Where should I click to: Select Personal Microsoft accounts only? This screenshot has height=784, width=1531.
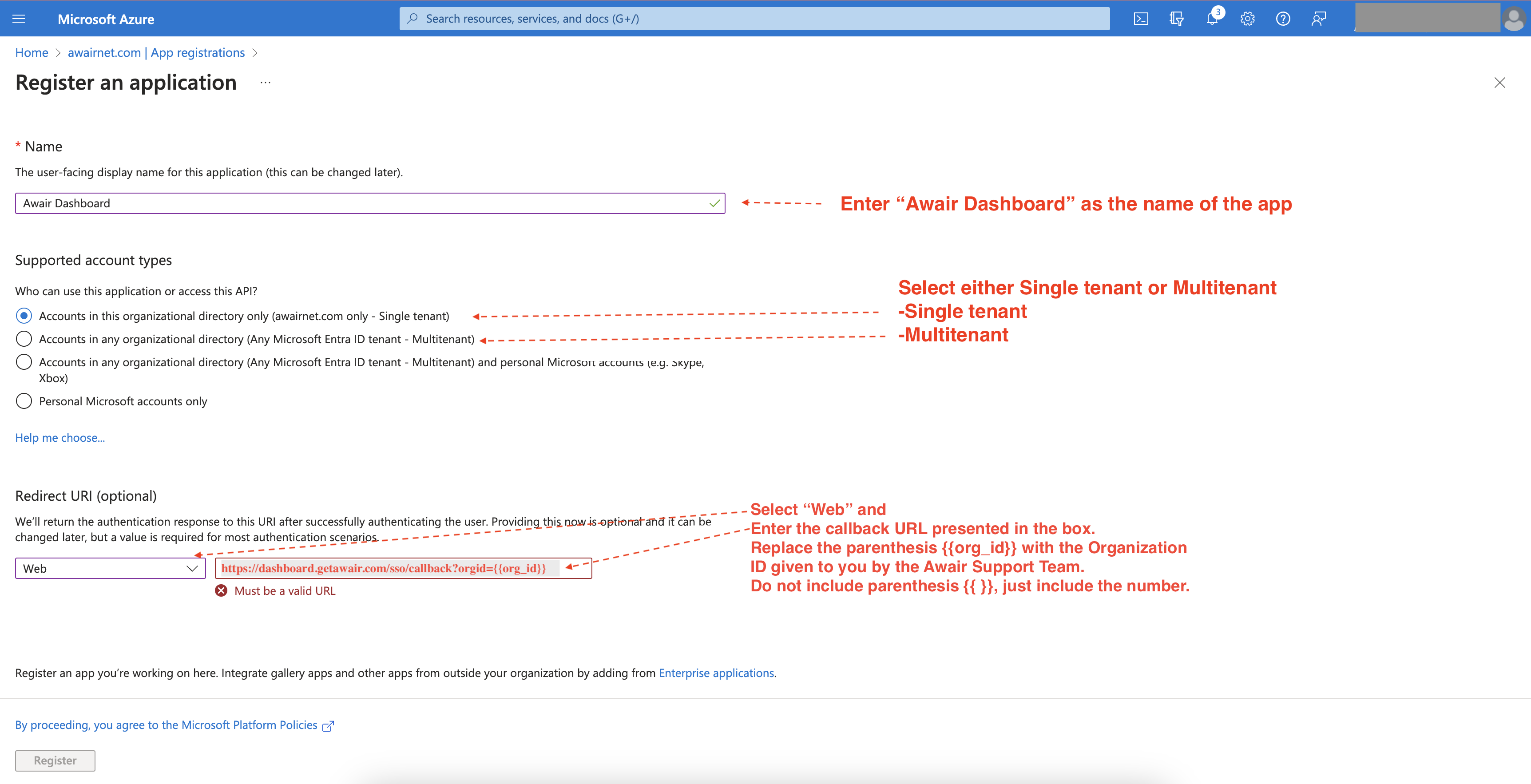pyautogui.click(x=24, y=401)
